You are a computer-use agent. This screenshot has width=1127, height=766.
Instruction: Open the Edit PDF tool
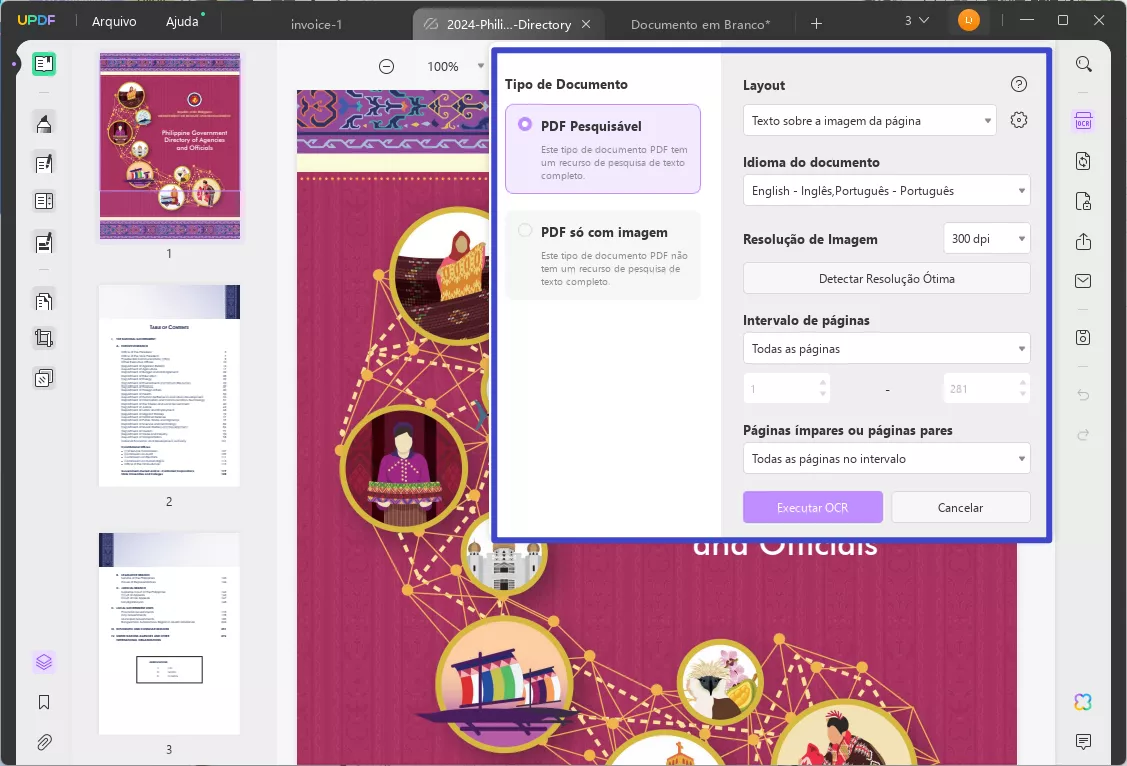pos(44,164)
